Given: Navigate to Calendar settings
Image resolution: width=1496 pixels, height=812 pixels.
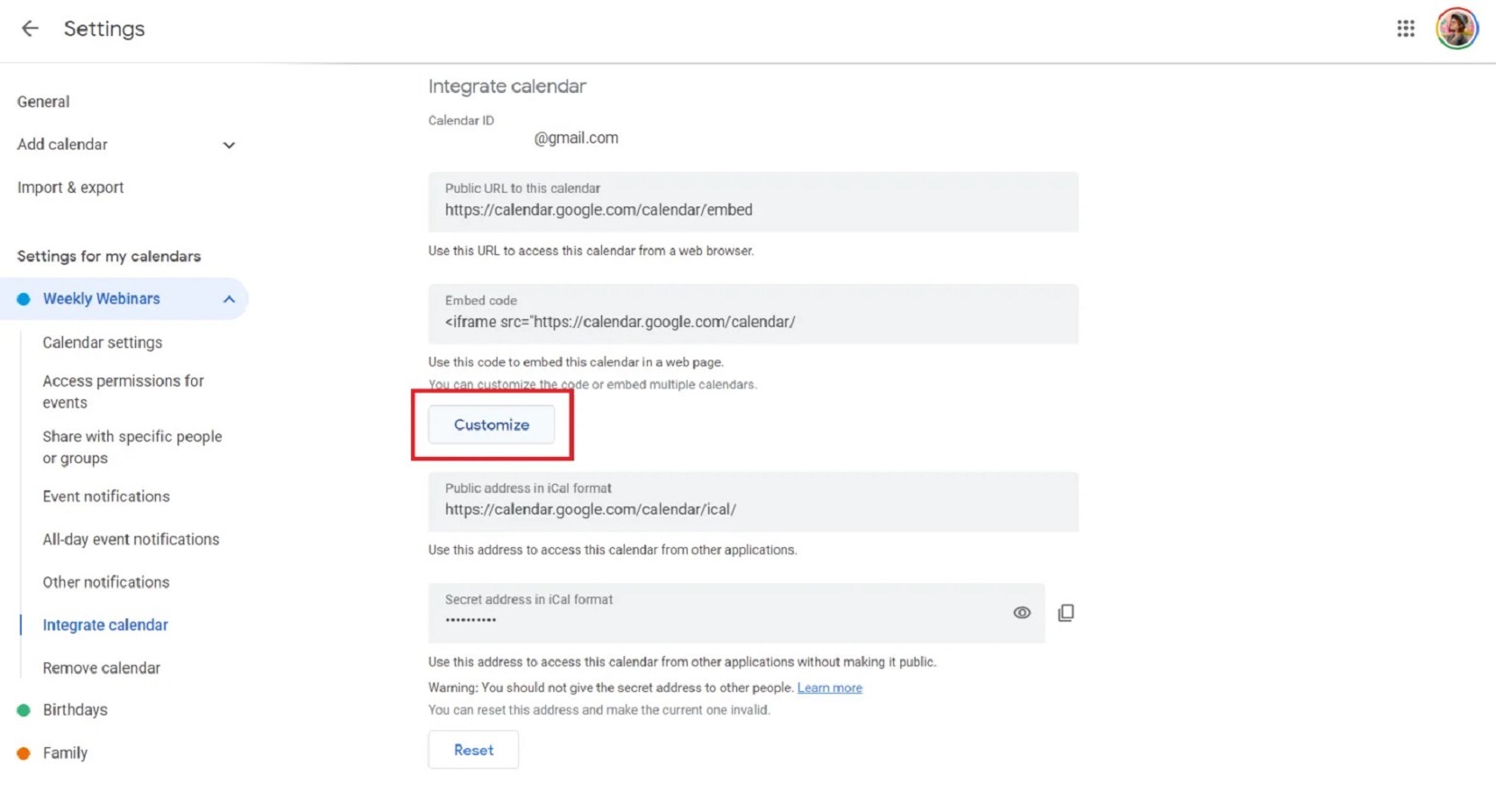Looking at the screenshot, I should [x=102, y=342].
